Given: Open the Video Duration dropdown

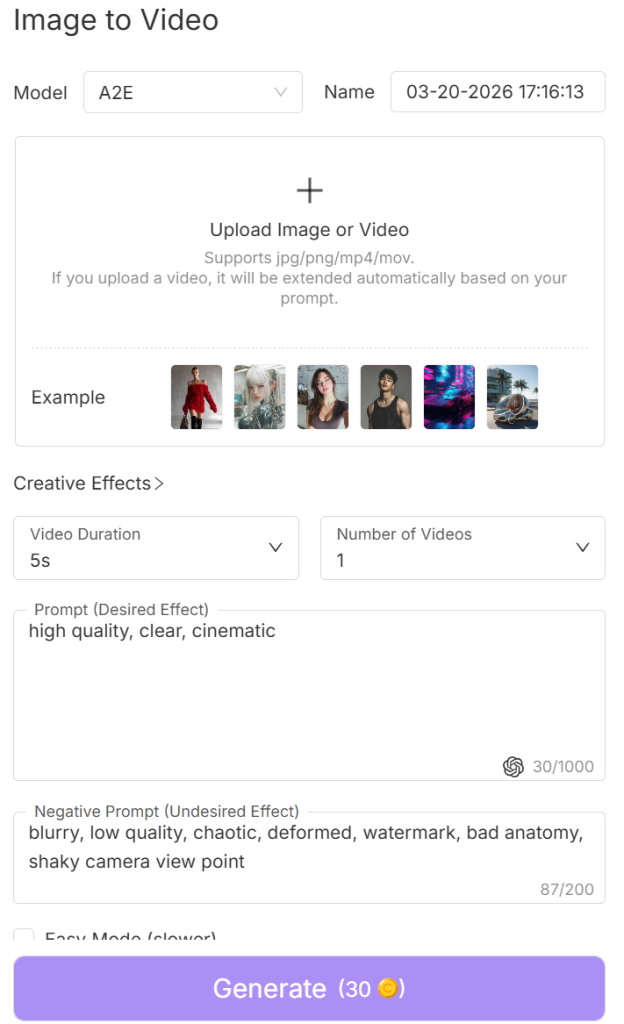Looking at the screenshot, I should coord(156,548).
